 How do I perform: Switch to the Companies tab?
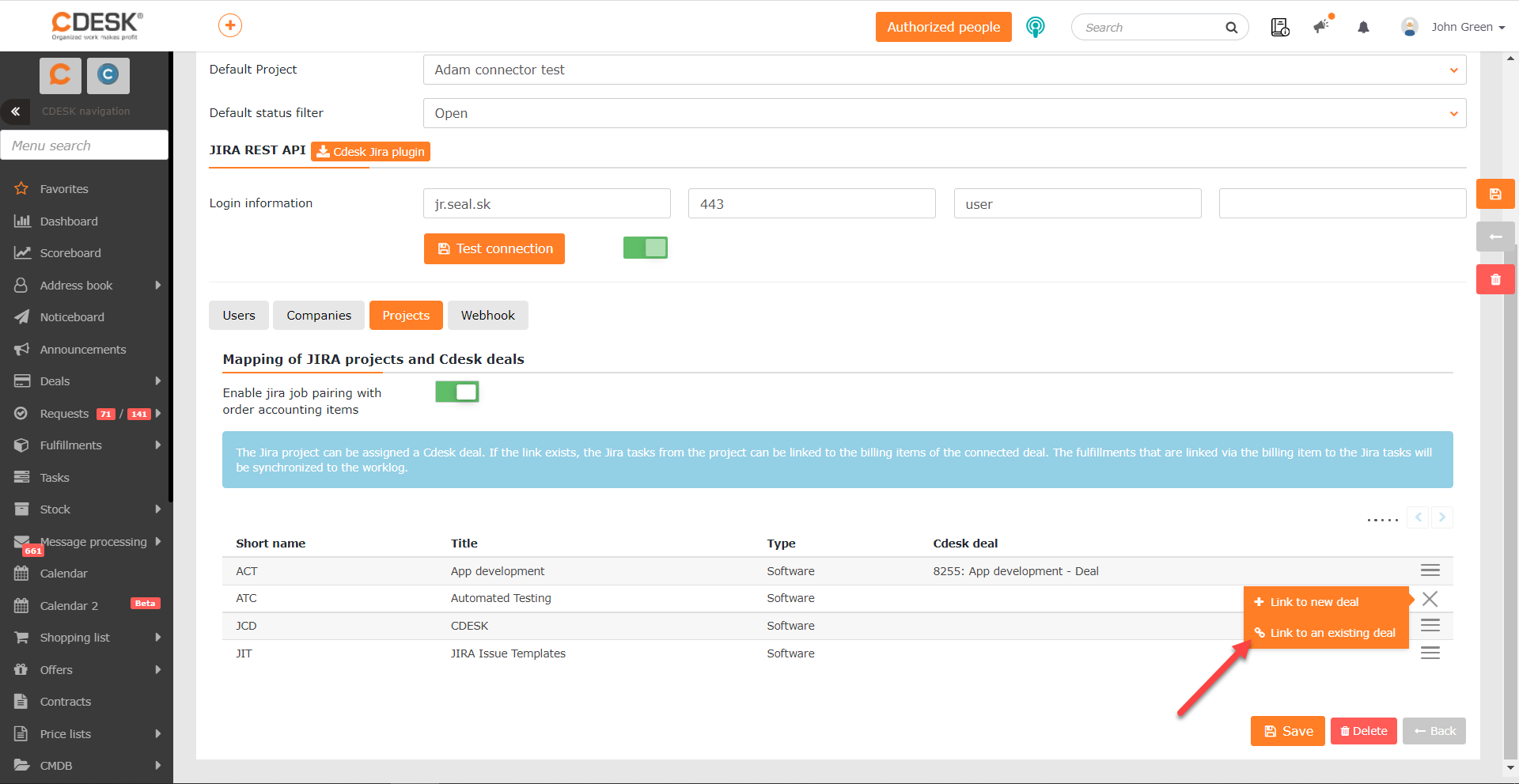click(x=319, y=316)
